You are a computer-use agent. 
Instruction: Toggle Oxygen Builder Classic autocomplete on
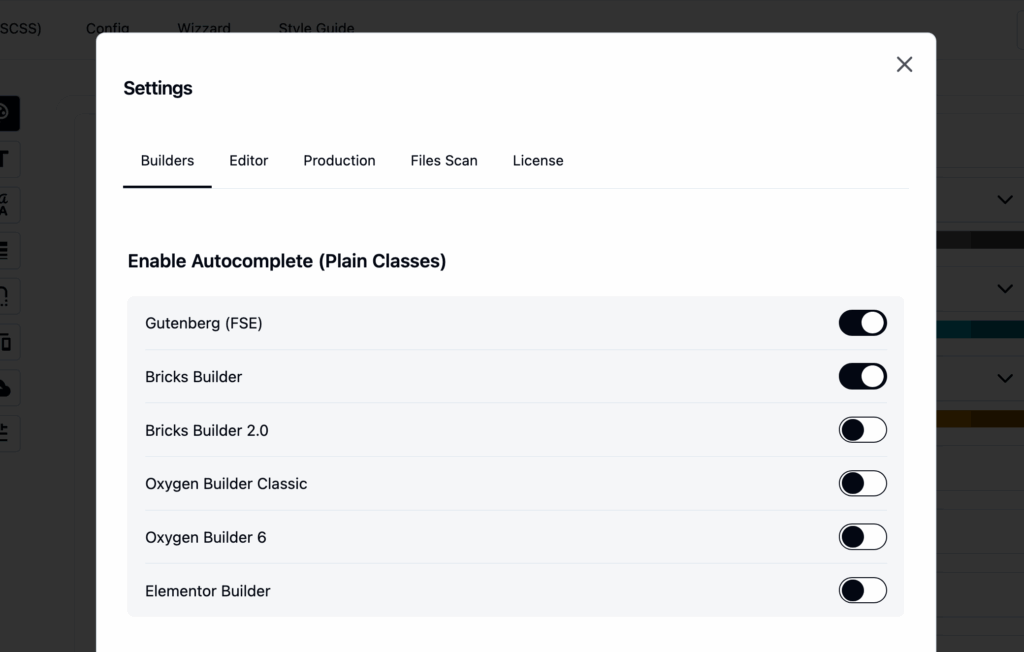pos(862,483)
